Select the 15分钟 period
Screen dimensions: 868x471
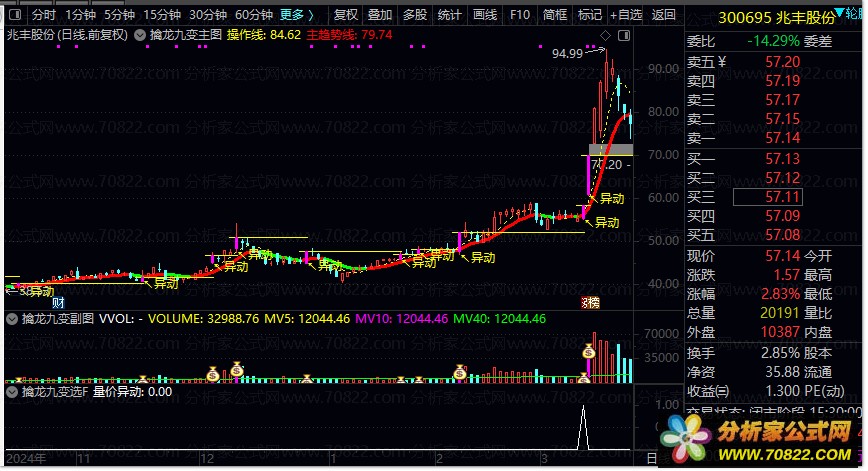[162, 15]
